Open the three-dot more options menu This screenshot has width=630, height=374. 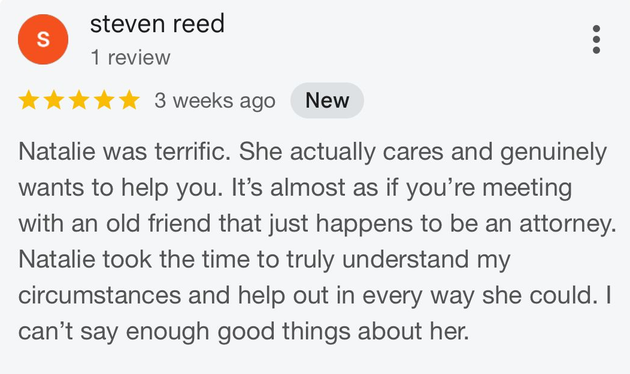point(596,39)
